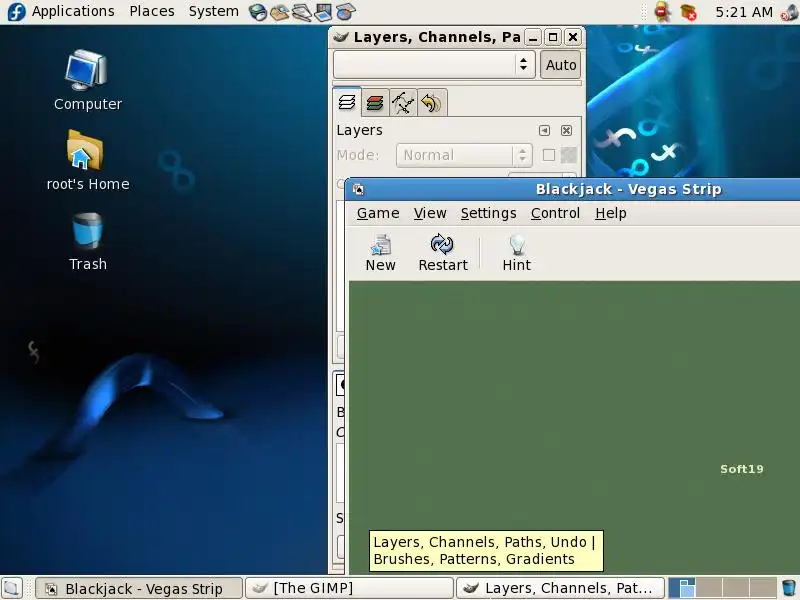
Task: Start a New Blackjack game
Action: click(x=381, y=253)
